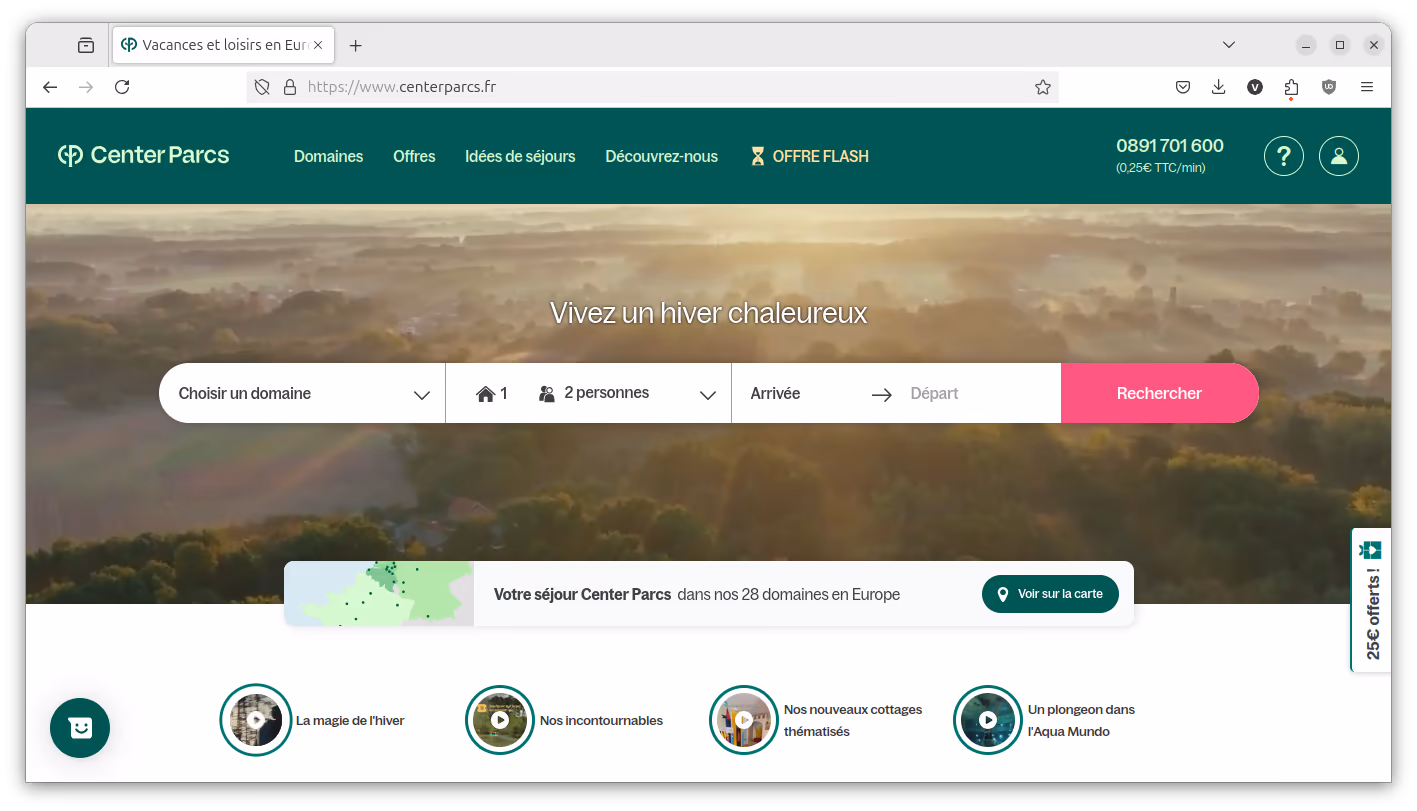Expand the Choisir un domaine dropdown
The height and width of the screenshot is (811, 1417).
coord(302,393)
